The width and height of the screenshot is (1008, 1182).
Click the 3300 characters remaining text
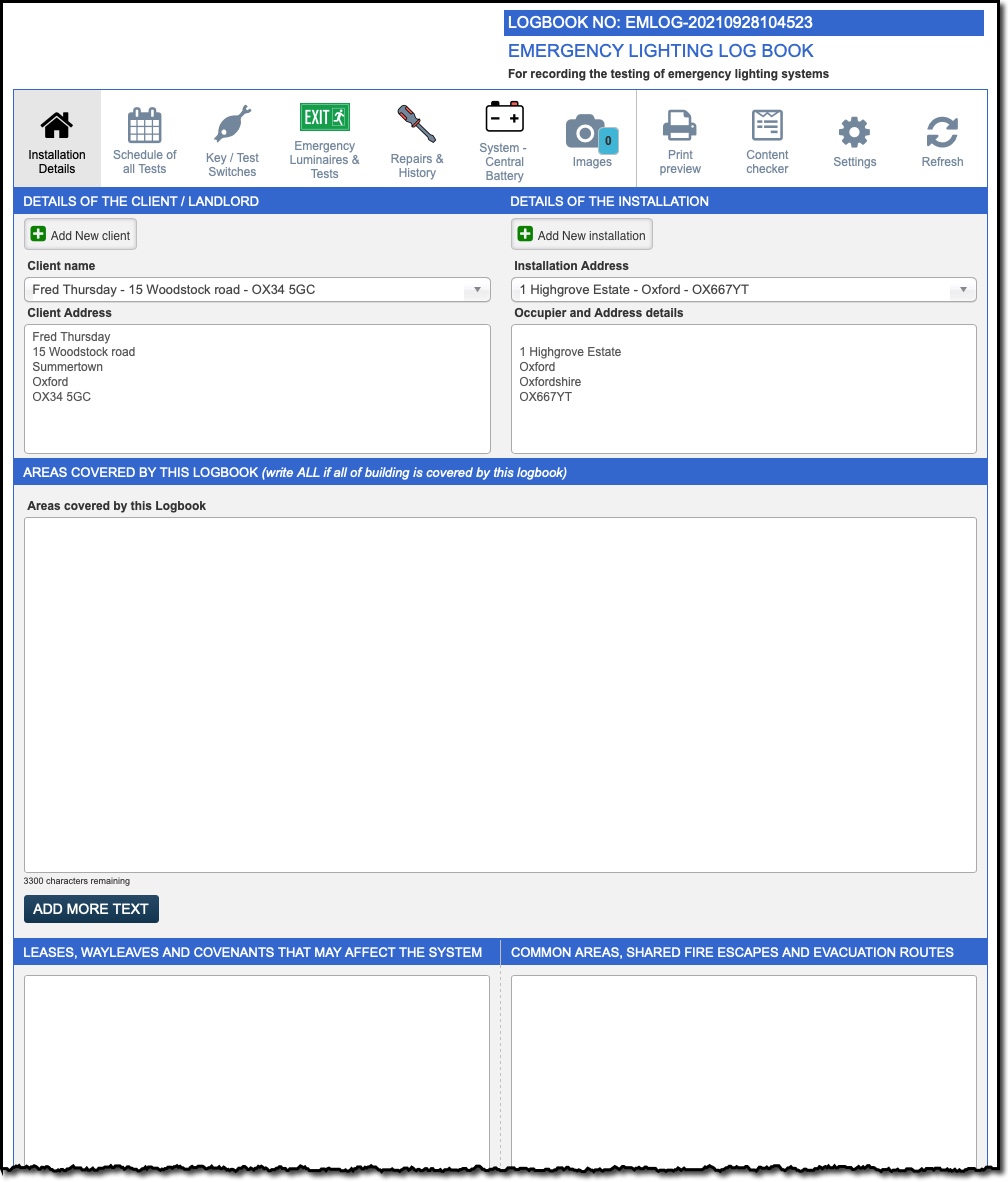76,881
